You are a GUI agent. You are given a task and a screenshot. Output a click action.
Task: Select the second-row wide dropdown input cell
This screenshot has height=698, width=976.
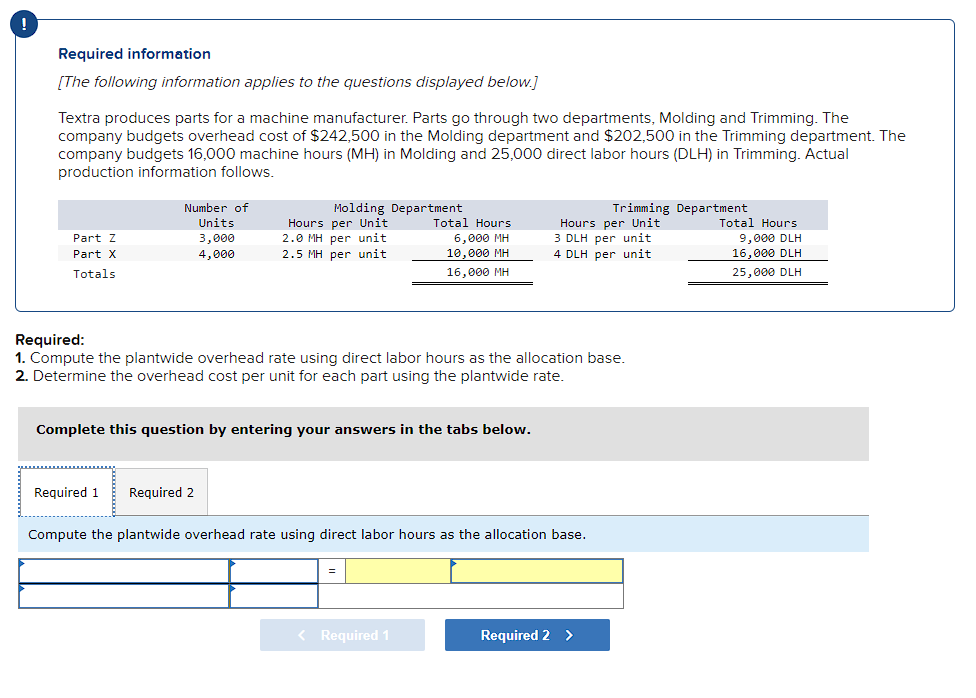pyautogui.click(x=124, y=596)
